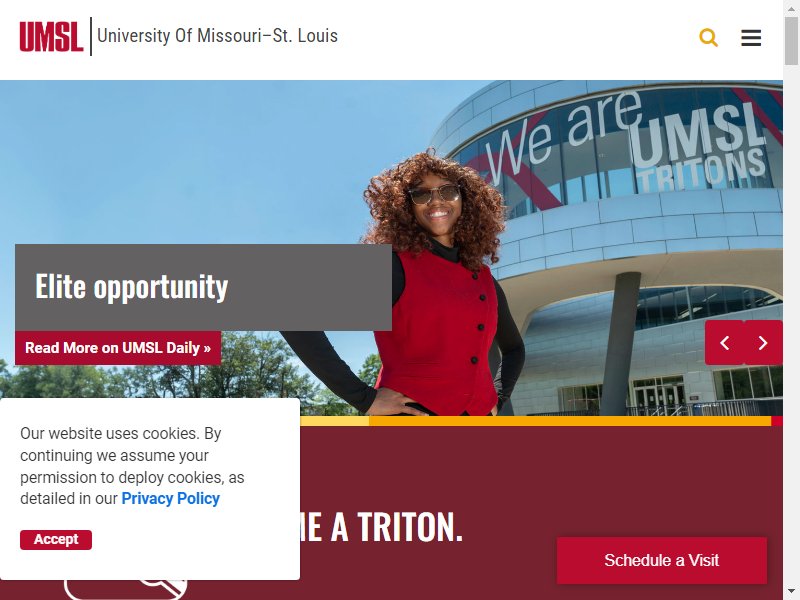Click the vertical scrollbar thumb
Viewport: 800px width, 600px height.
click(x=791, y=41)
